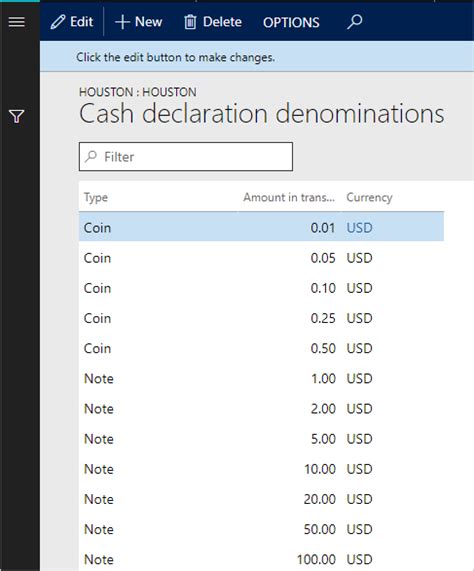Screen dimensions: 474x571
Task: Open the OPTIONS menu
Action: point(291,23)
